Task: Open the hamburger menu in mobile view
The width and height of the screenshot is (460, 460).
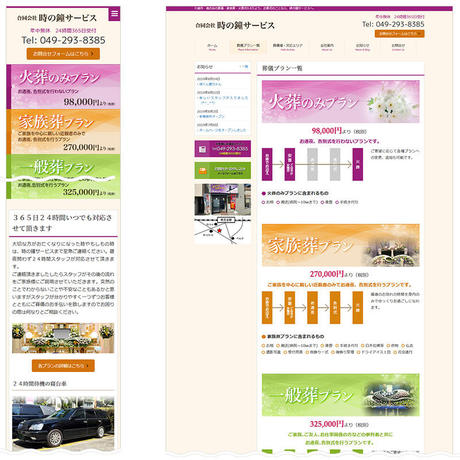Action: click(x=114, y=14)
